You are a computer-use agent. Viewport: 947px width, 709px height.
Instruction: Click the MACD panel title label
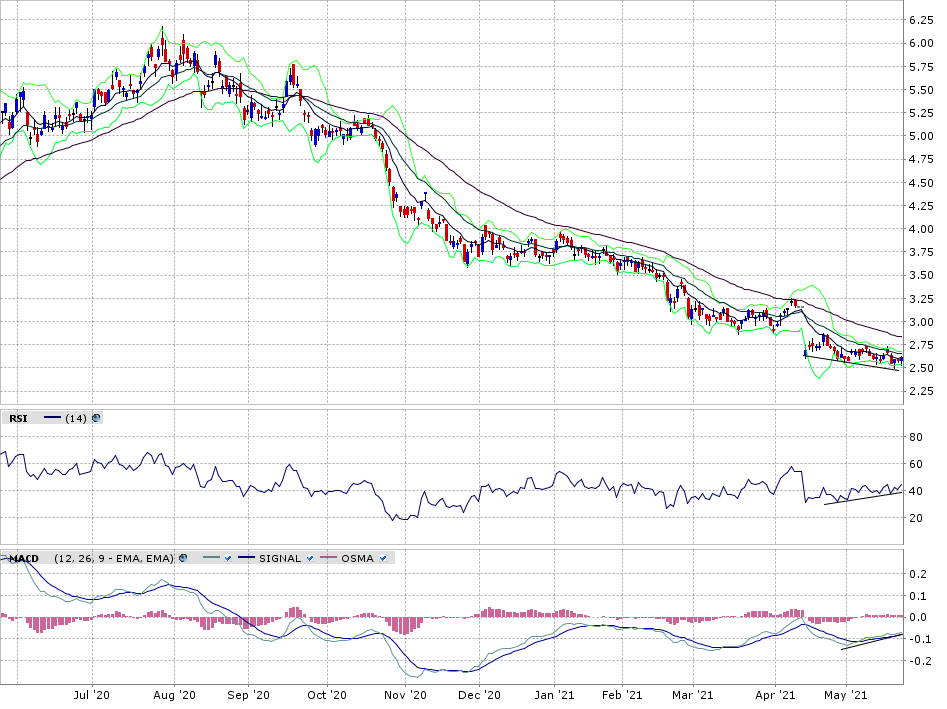coord(21,558)
